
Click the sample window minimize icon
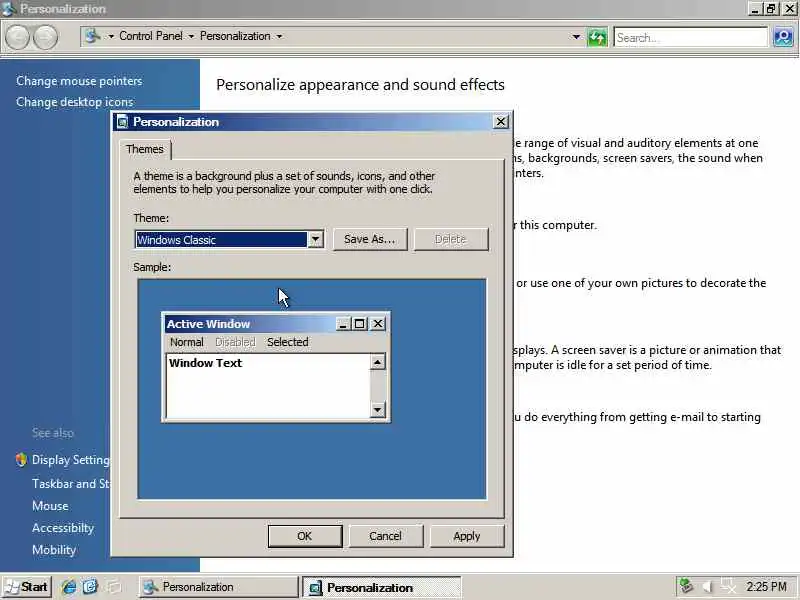pyautogui.click(x=343, y=323)
